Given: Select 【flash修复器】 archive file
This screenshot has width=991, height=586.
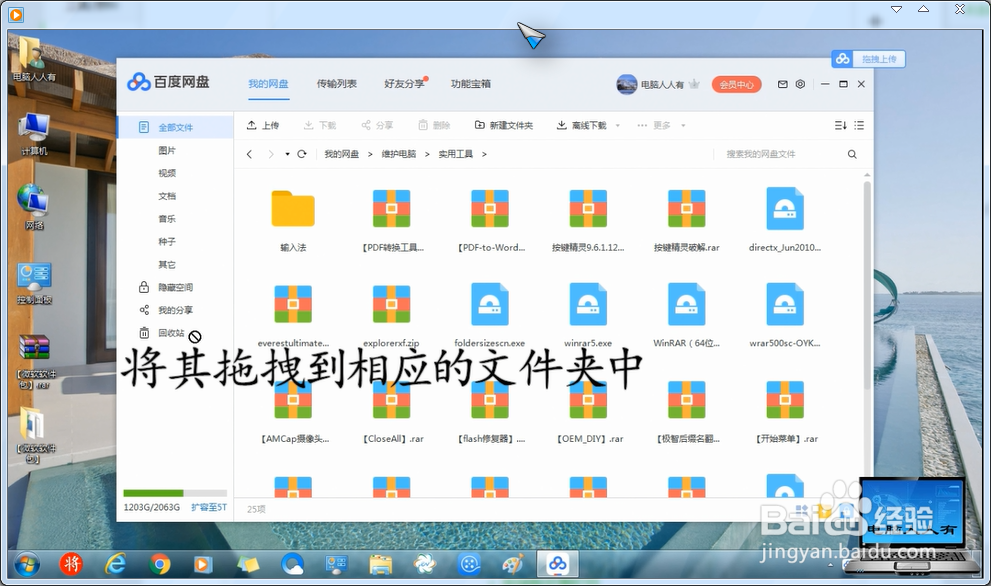Looking at the screenshot, I should pyautogui.click(x=490, y=400).
